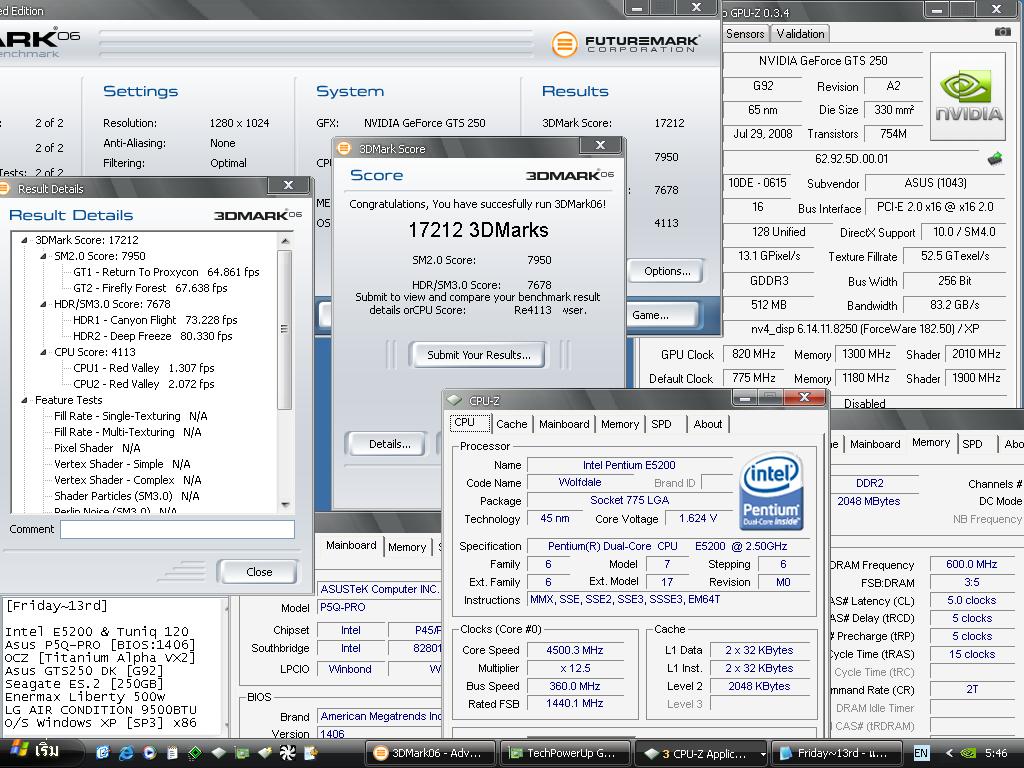The height and width of the screenshot is (768, 1024).
Task: Click the GPU-Z screenshot camera icon
Action: 1002,32
